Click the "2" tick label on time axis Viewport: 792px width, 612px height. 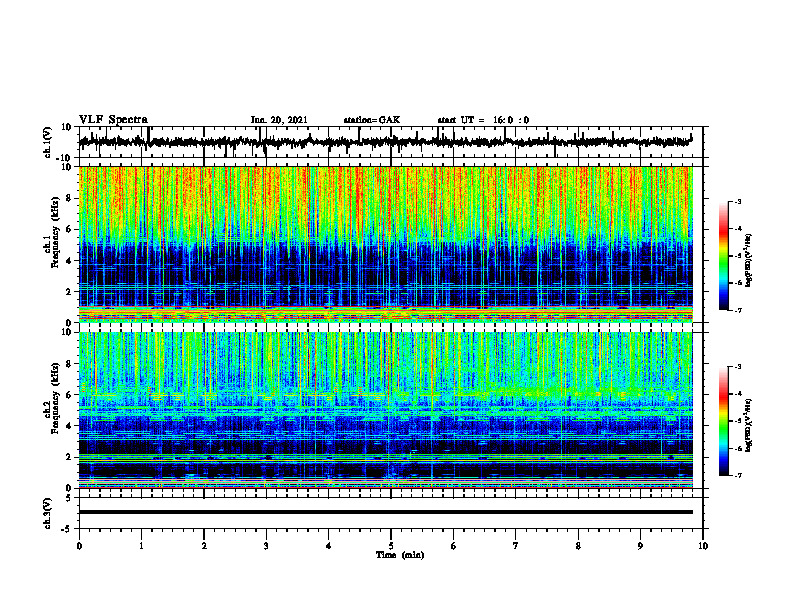tap(204, 546)
